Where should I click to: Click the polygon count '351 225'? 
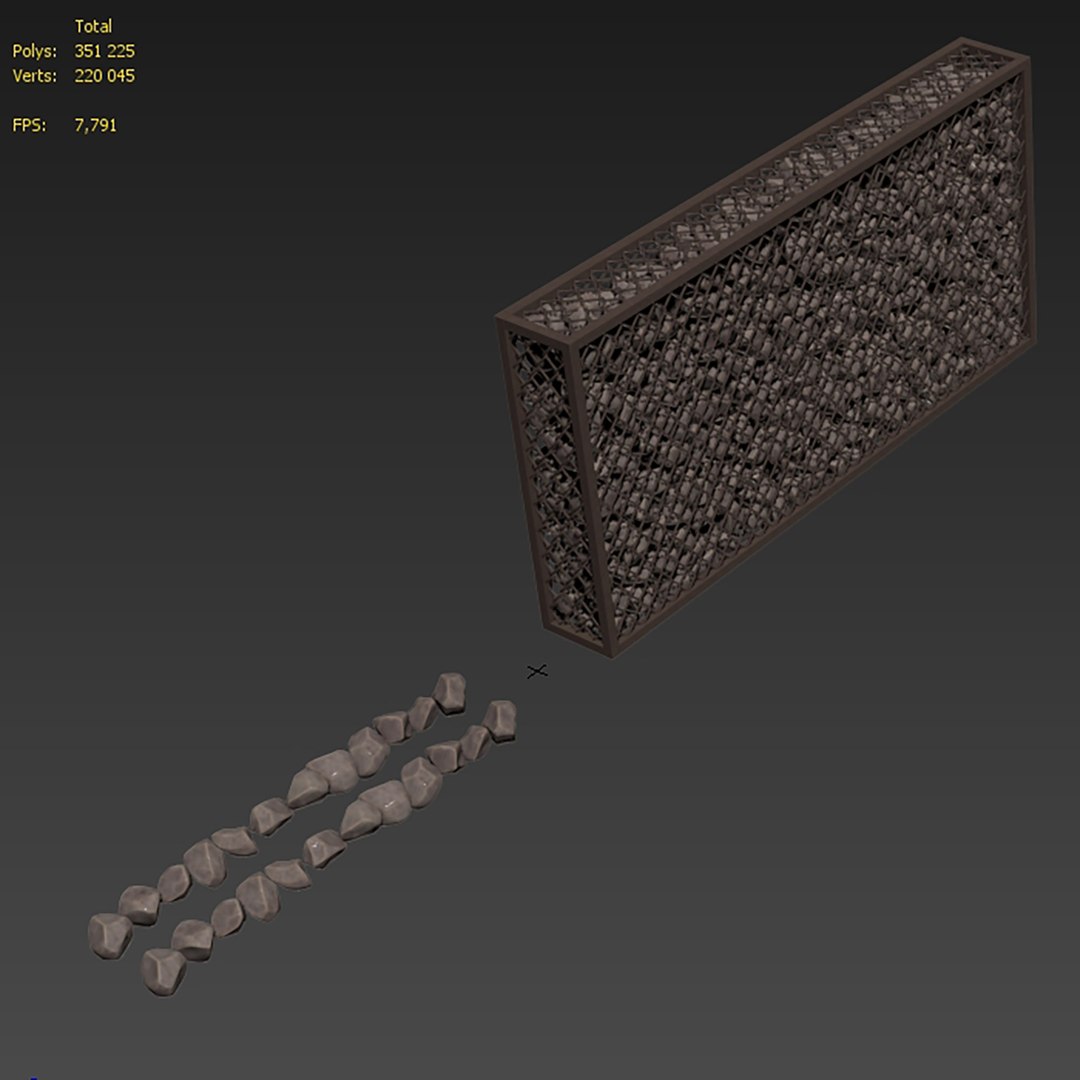tap(105, 51)
